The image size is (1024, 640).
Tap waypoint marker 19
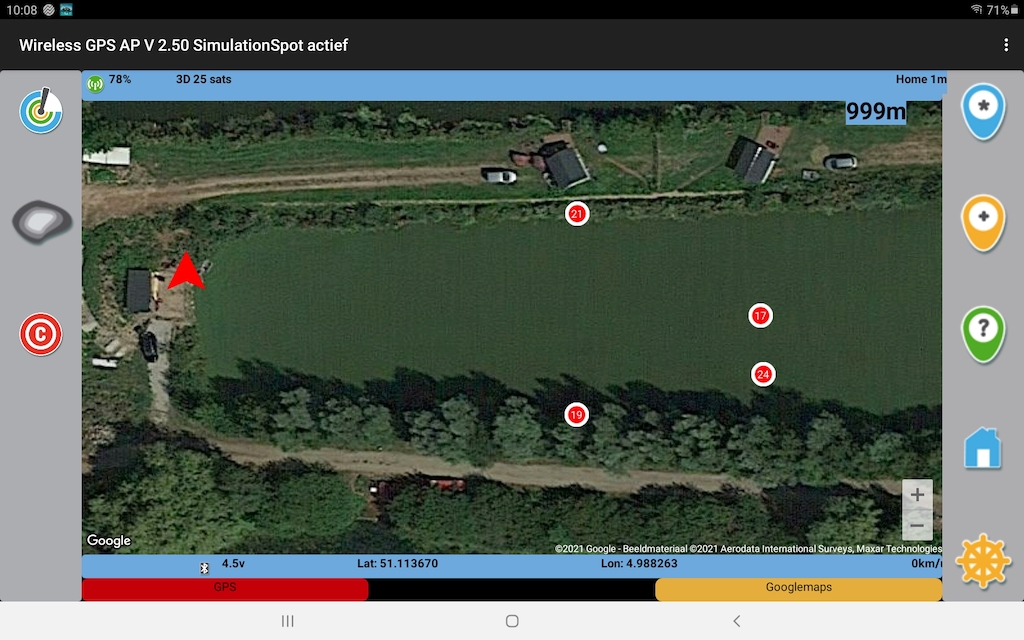point(576,414)
